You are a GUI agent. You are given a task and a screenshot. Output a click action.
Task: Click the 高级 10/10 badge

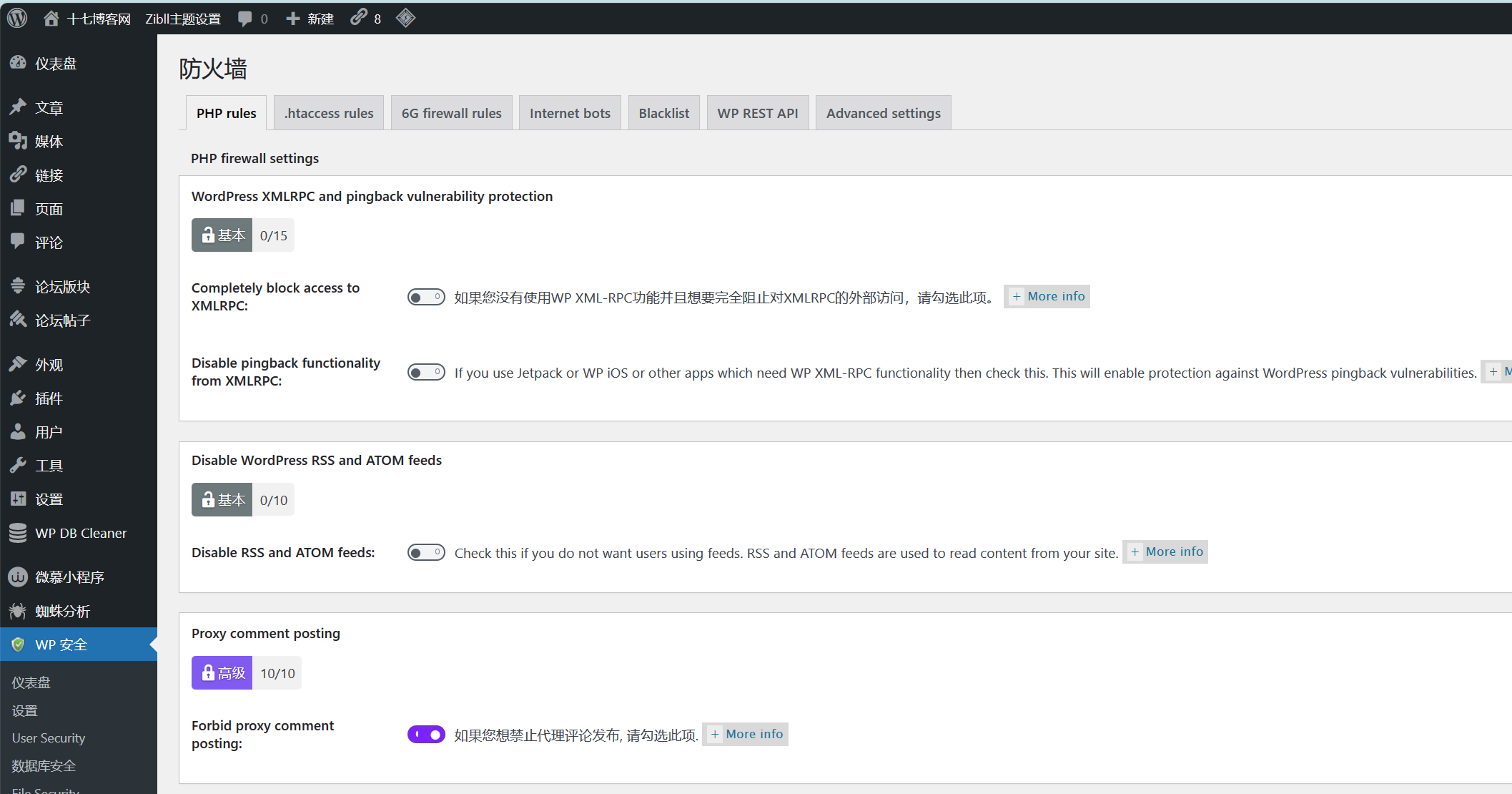click(x=246, y=672)
